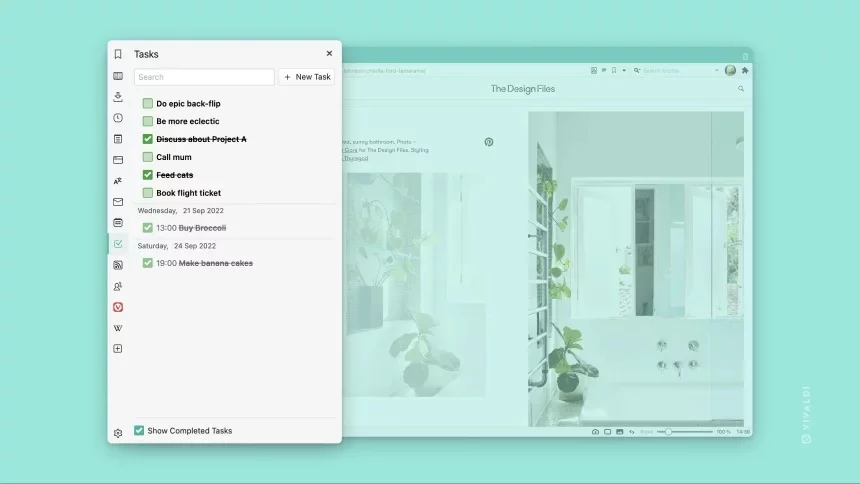
Task: Open the Notes panel icon
Action: tap(118, 139)
